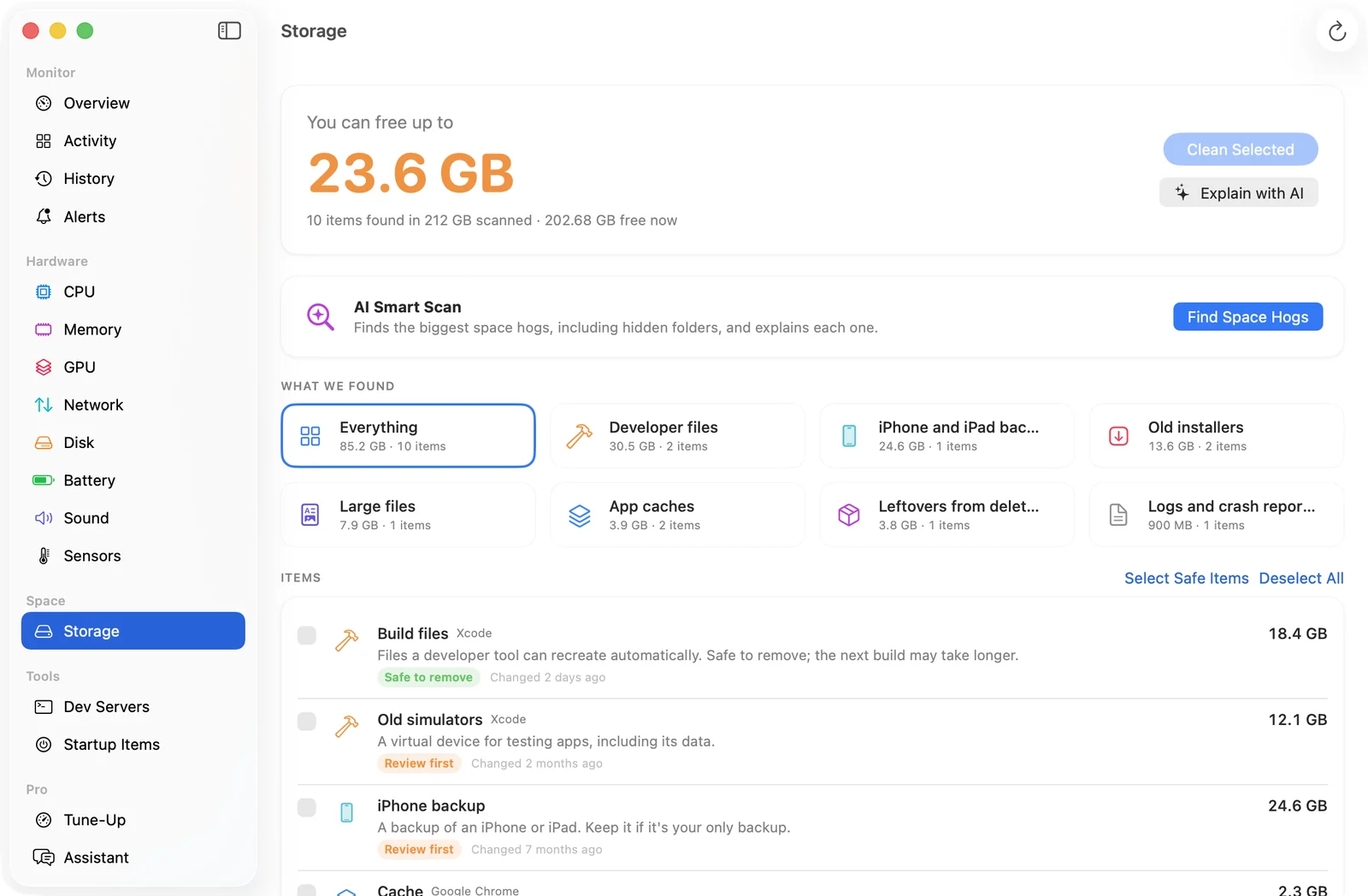Click the AI Smart Scan magnifier icon

pyautogui.click(x=321, y=317)
